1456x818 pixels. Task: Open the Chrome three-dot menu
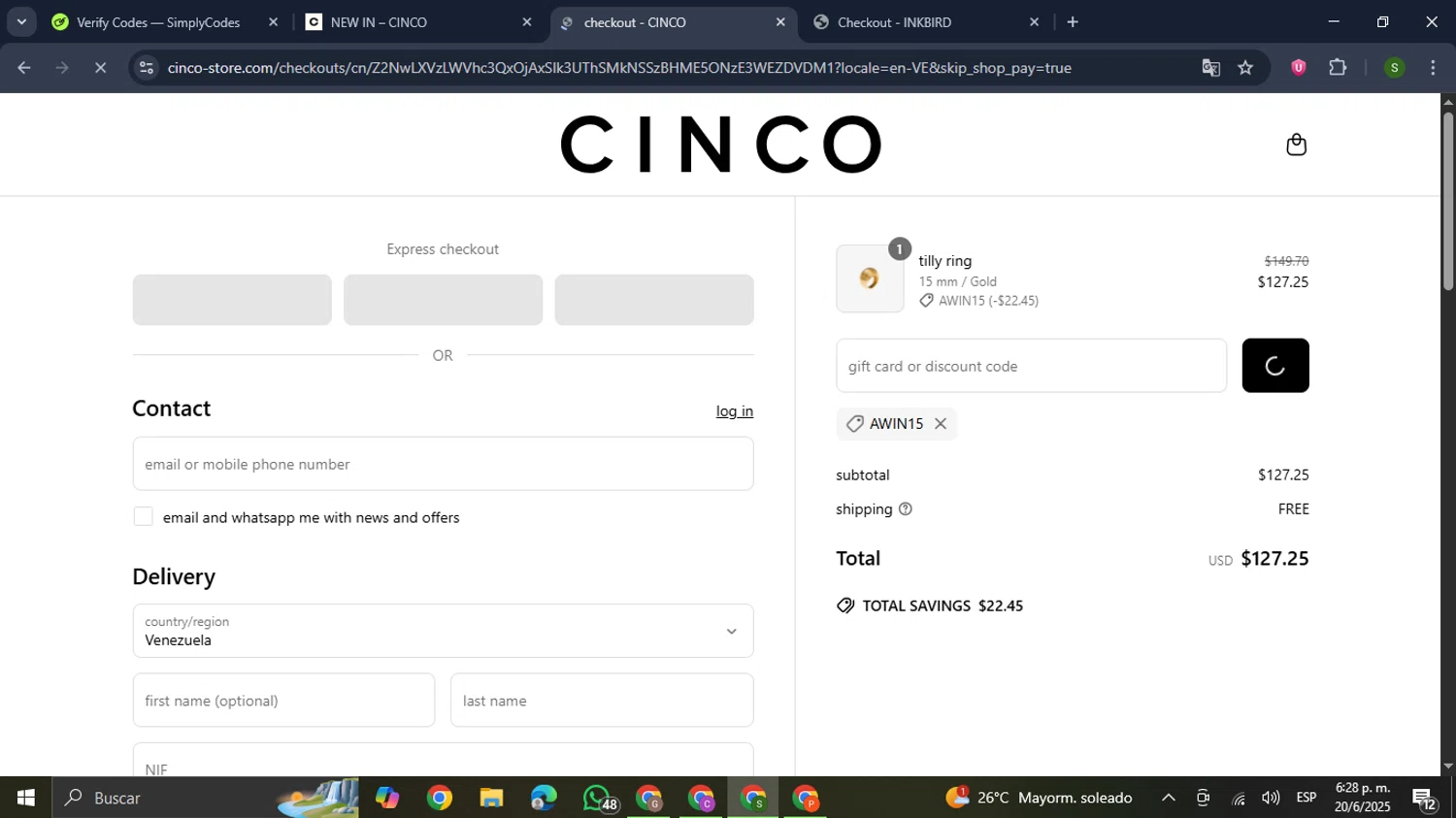tap(1433, 68)
